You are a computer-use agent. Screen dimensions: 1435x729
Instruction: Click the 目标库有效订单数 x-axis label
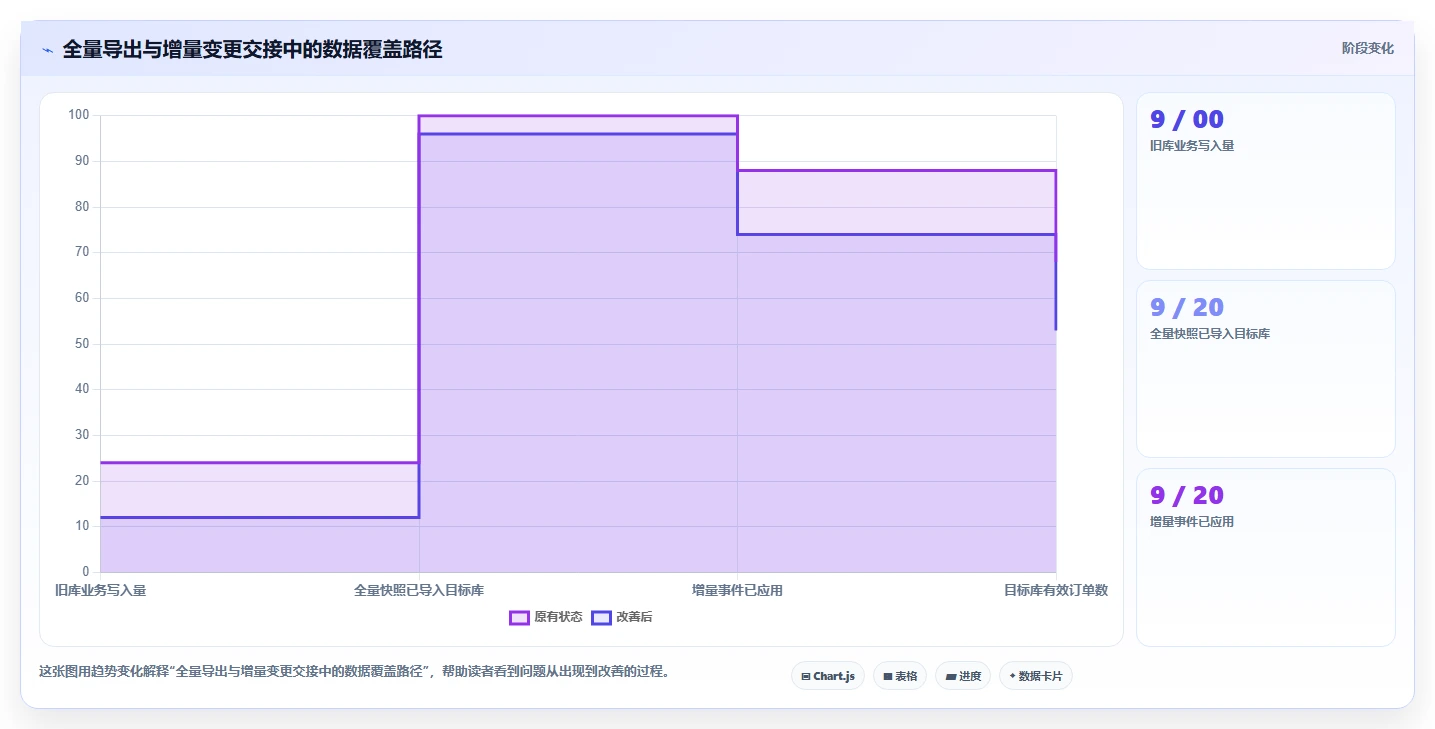coord(1056,590)
